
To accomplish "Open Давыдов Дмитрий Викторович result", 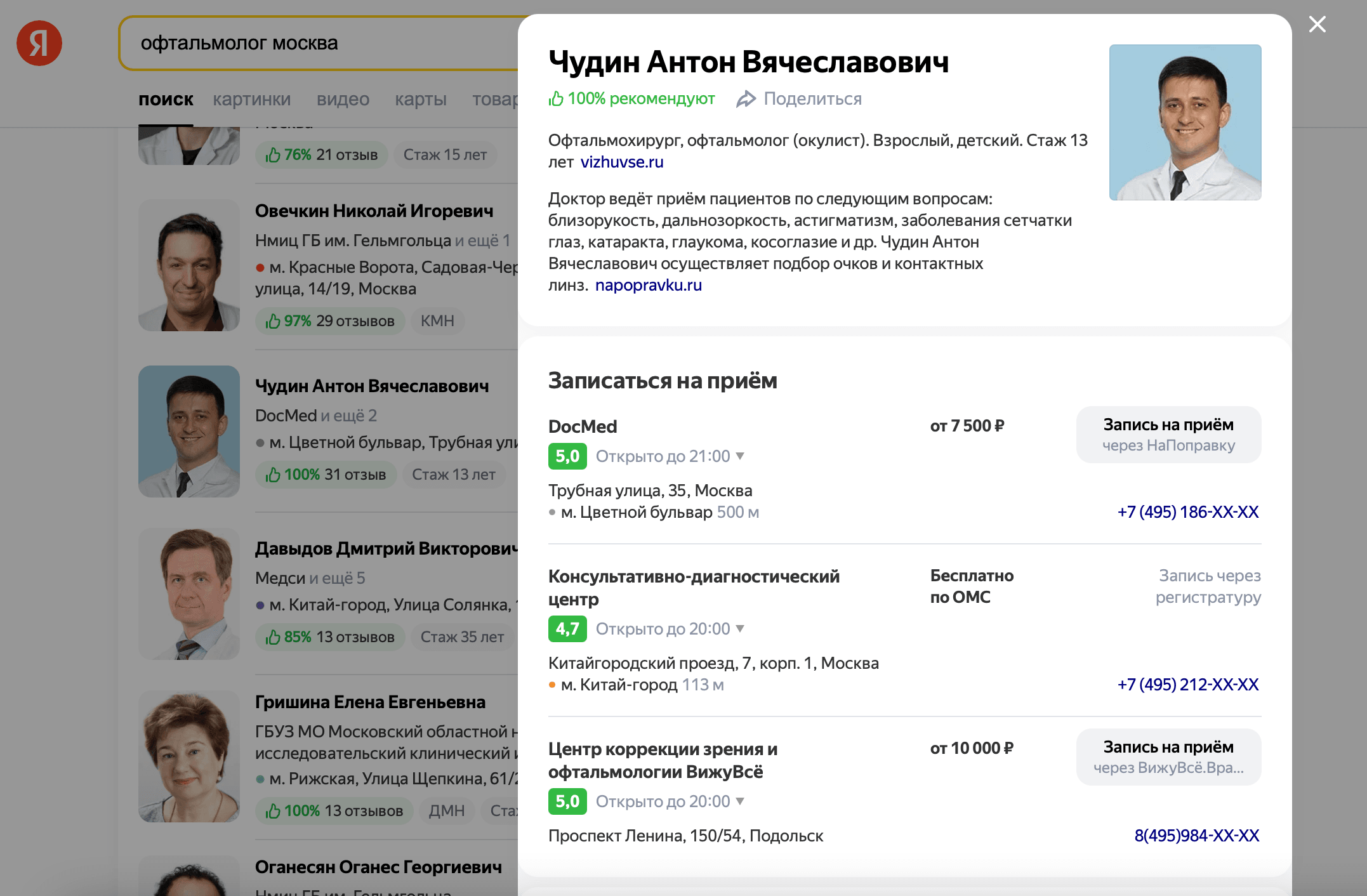I will coord(386,549).
